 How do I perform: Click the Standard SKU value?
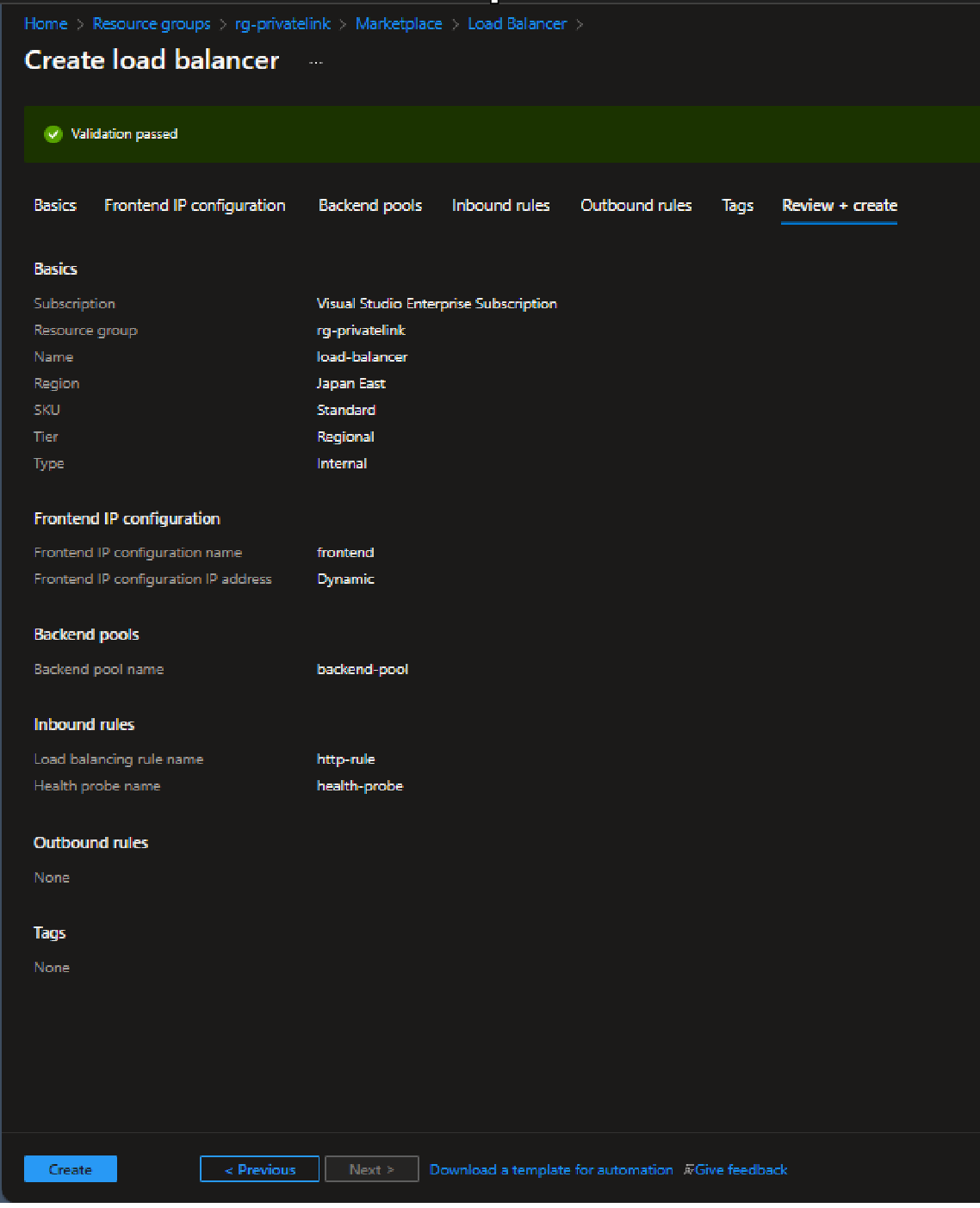coord(346,411)
